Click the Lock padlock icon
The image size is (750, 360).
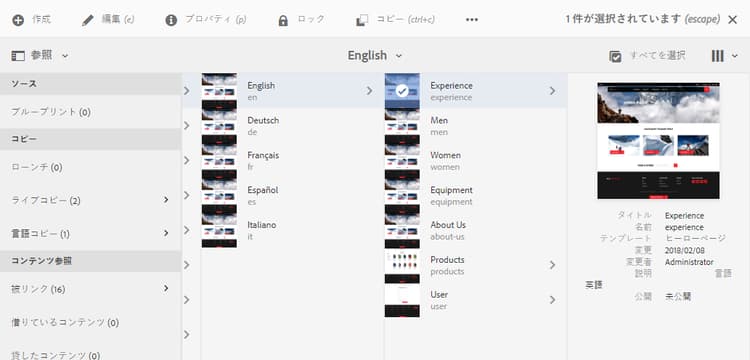[283, 21]
